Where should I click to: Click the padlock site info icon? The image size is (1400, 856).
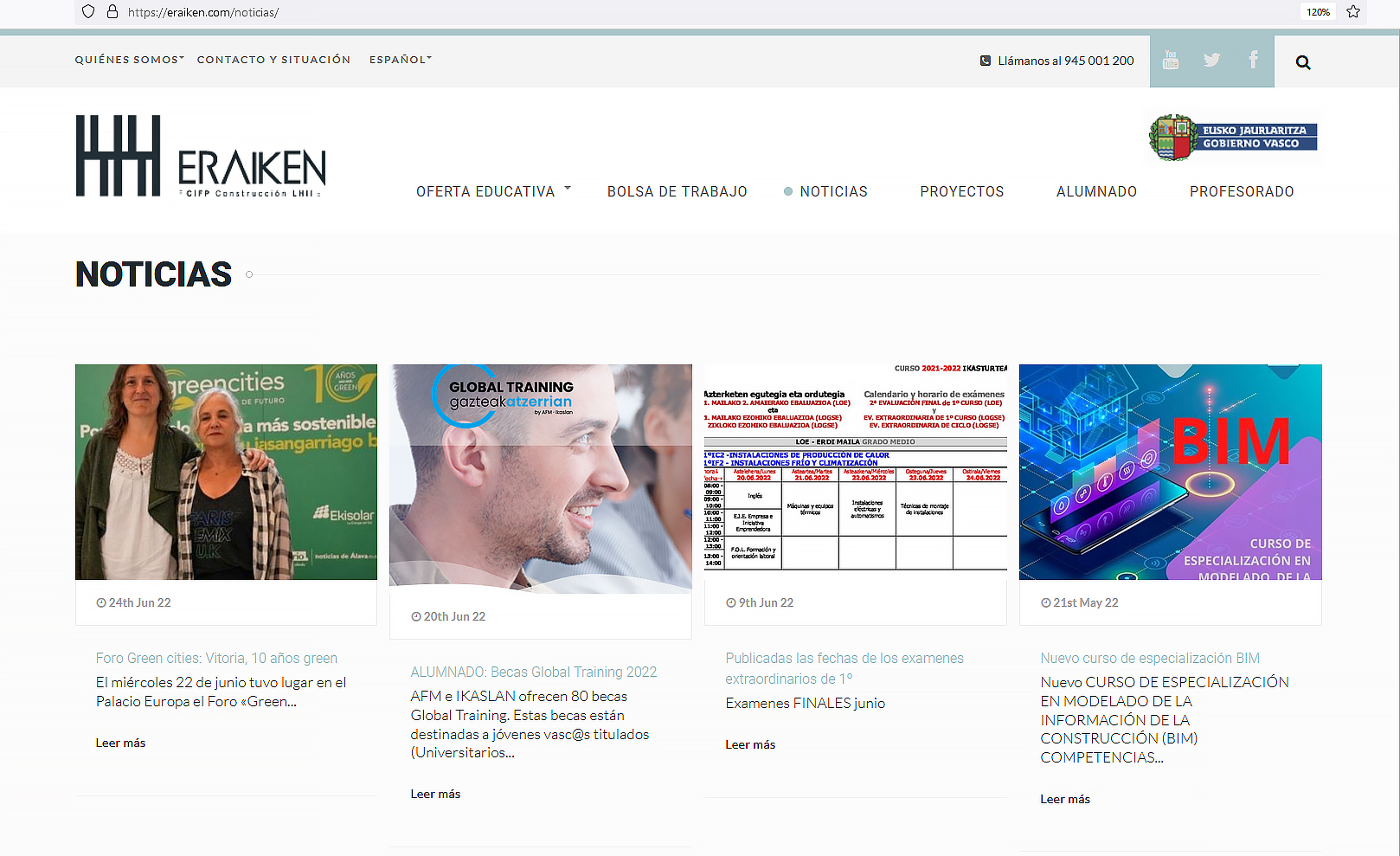(x=112, y=12)
